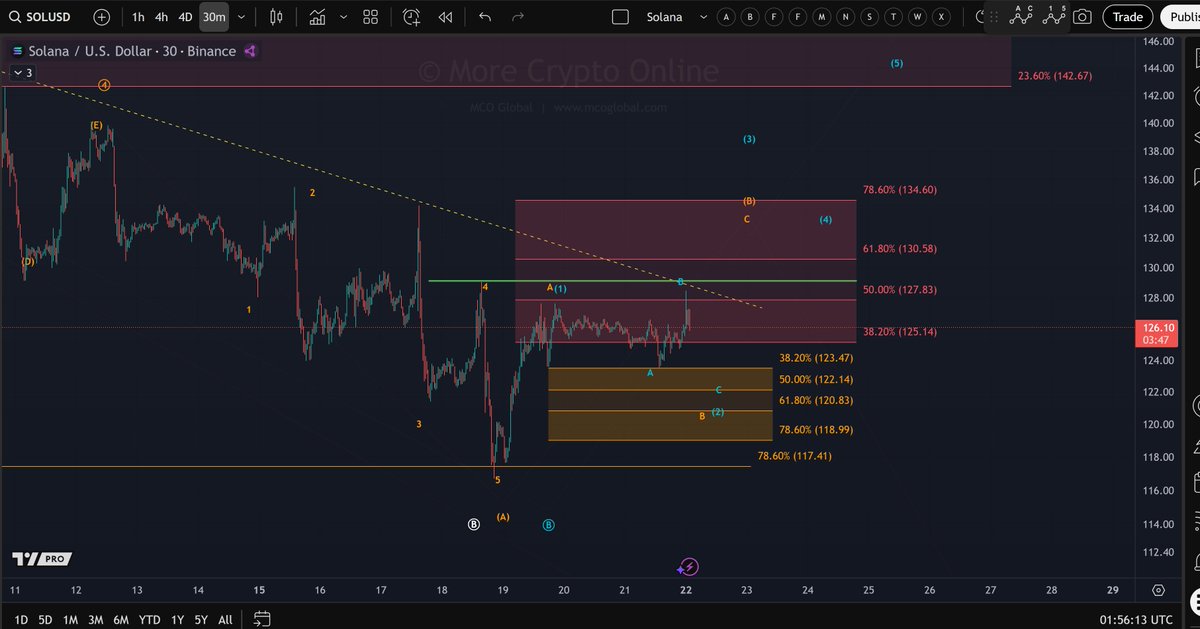Switch to watchlist letter A circle

pyautogui.click(x=726, y=17)
